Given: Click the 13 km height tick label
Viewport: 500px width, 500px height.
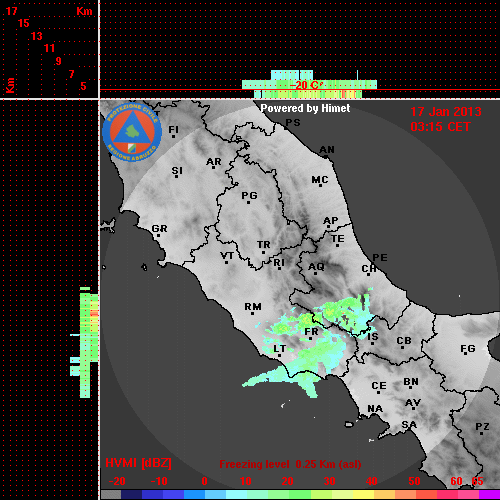Looking at the screenshot, I should [37, 36].
